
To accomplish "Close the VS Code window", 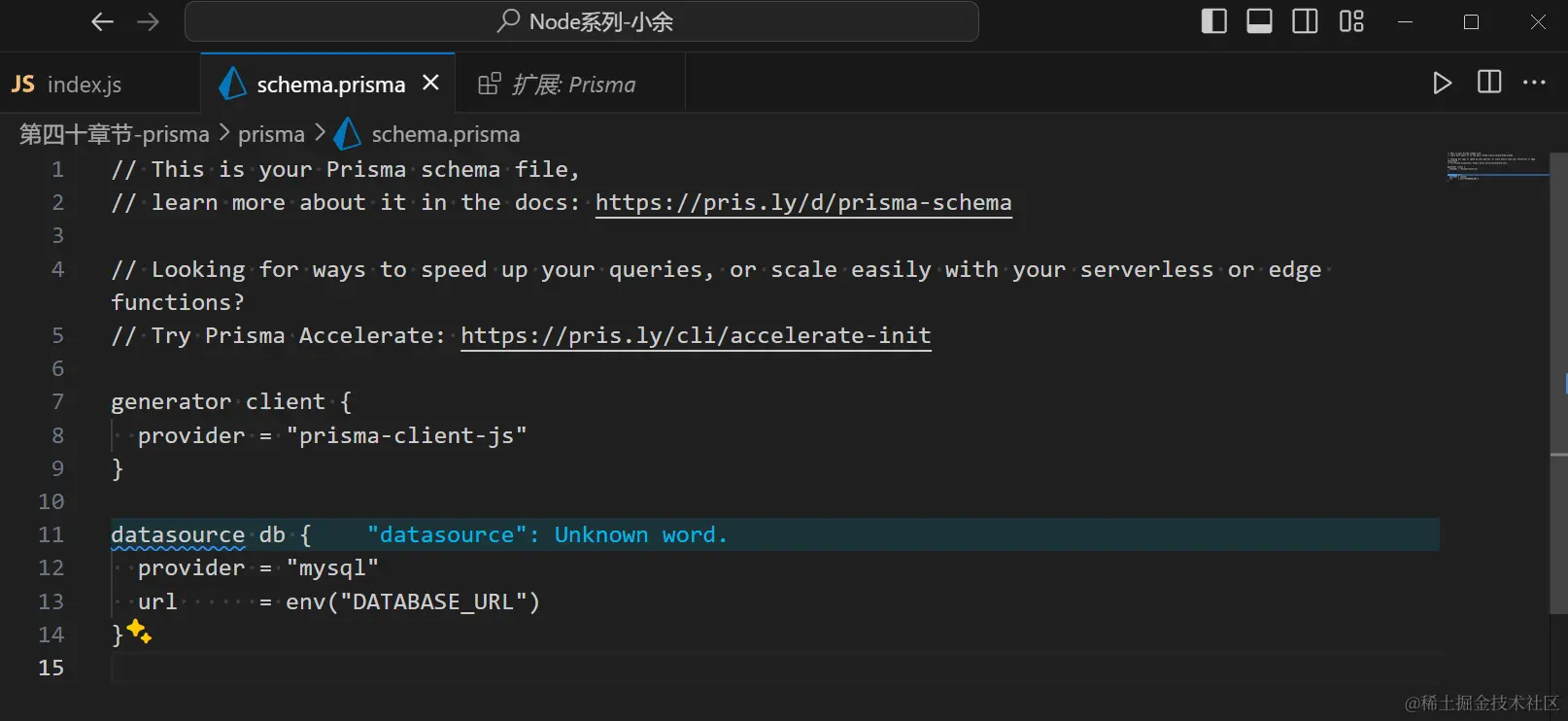I will click(x=1538, y=21).
